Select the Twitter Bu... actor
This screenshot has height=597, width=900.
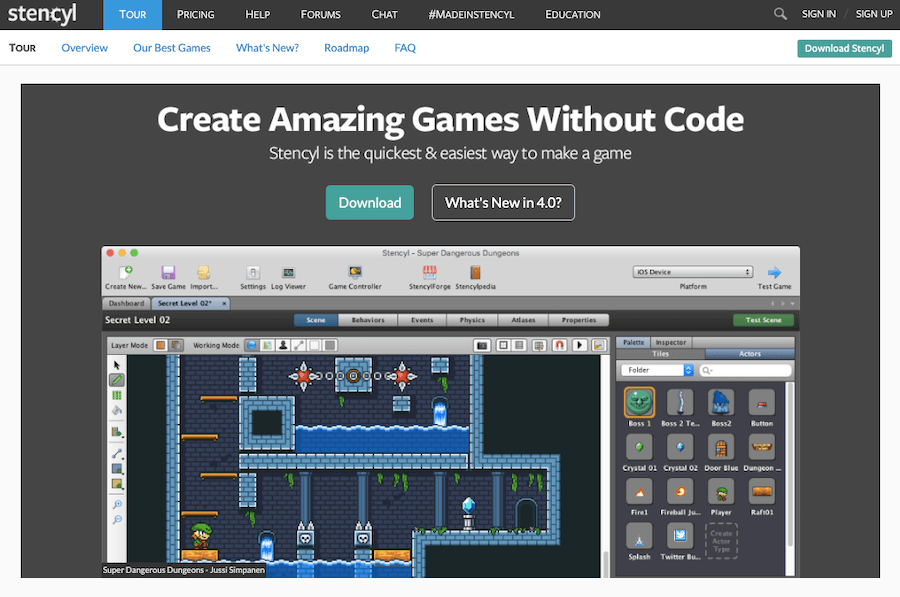click(680, 536)
